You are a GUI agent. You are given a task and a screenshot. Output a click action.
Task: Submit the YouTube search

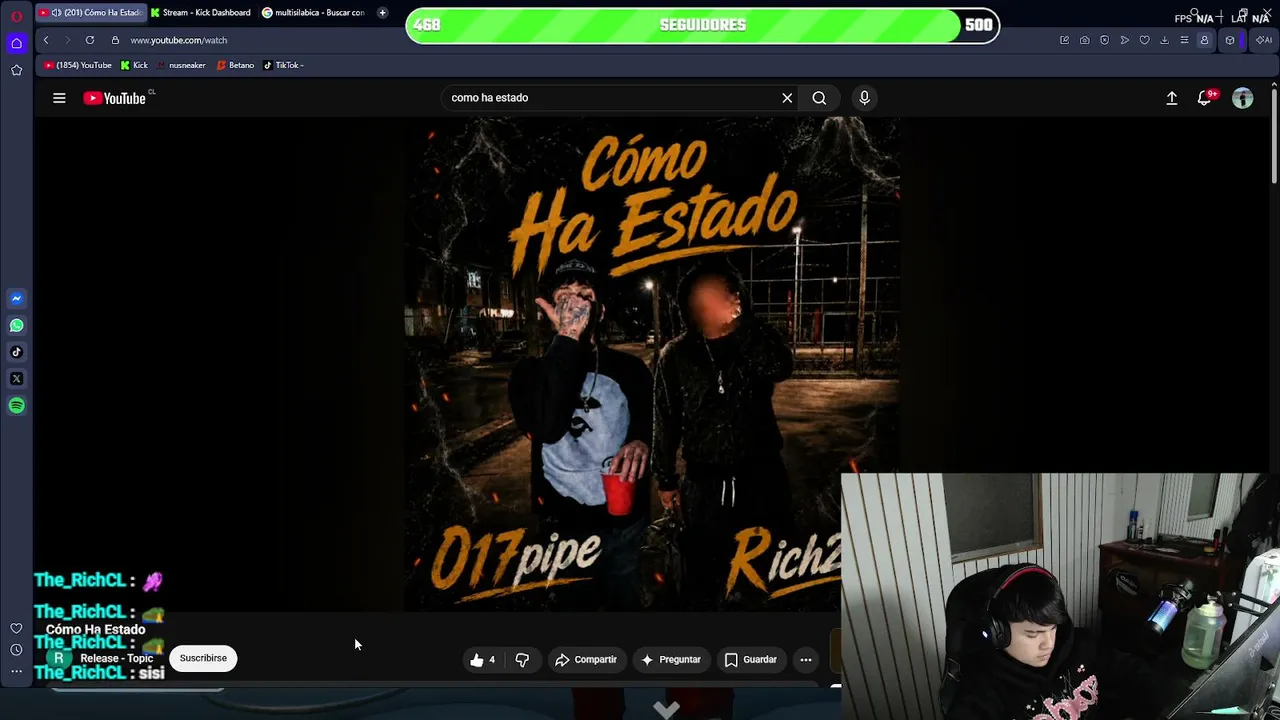pos(819,98)
